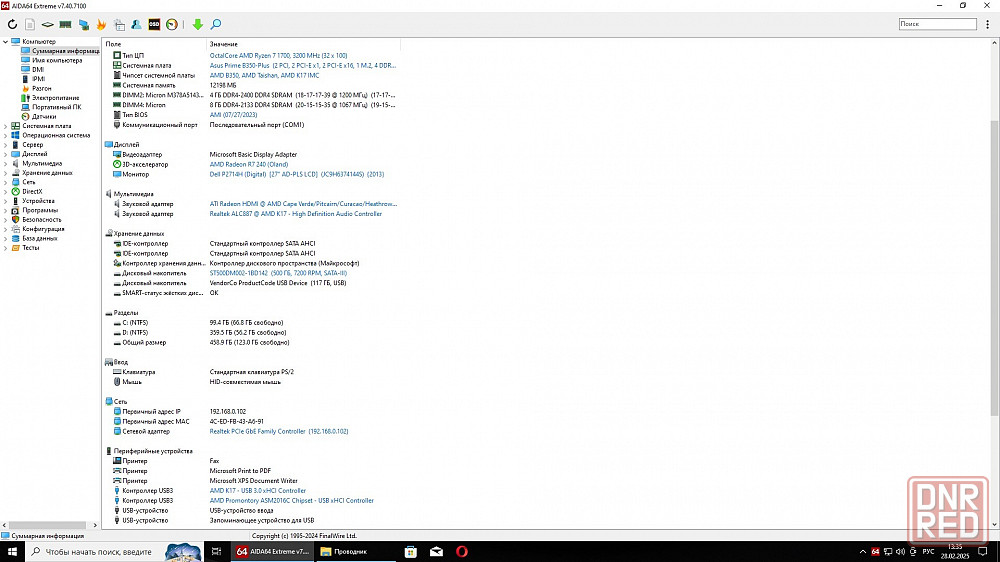1000x562 pixels.
Task: Expand the Хранение данных tree node
Action: pyautogui.click(x=5, y=173)
